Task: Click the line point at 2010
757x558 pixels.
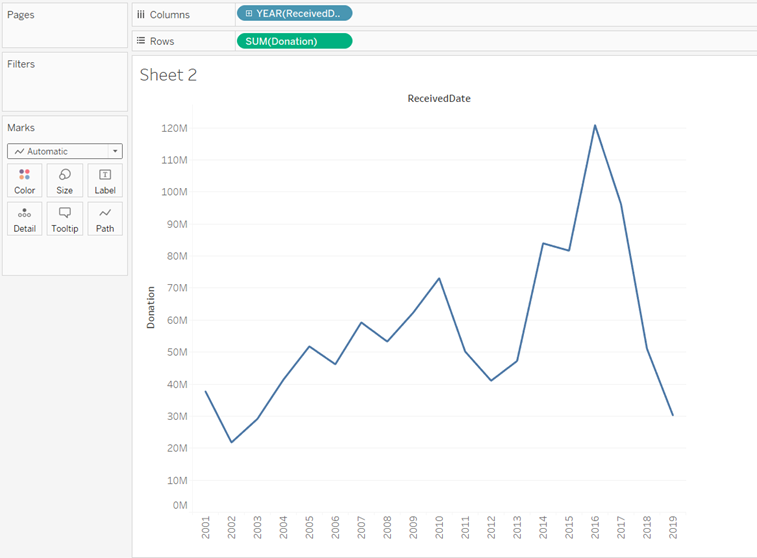Action: 439,279
